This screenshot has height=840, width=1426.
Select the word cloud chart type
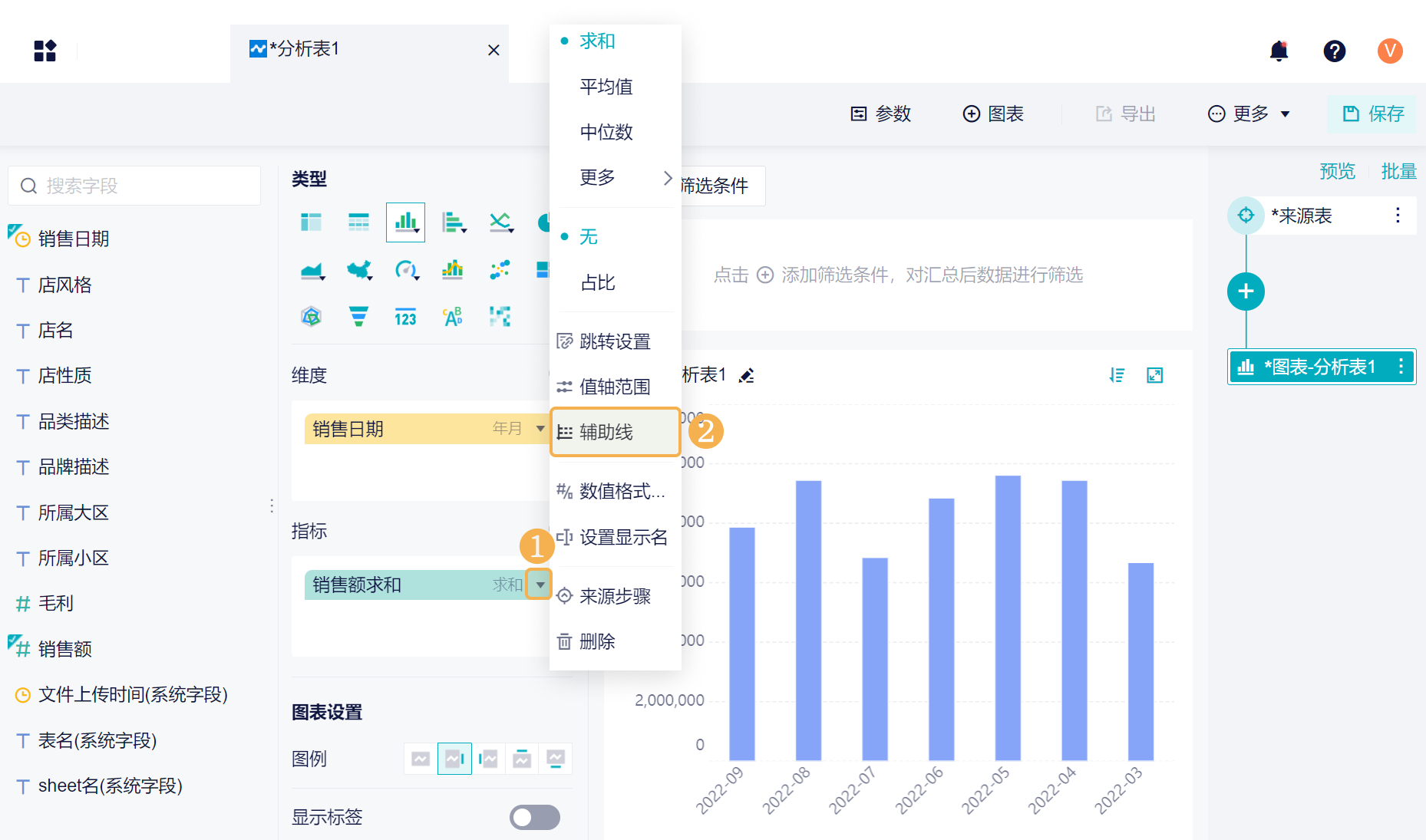pyautogui.click(x=453, y=316)
